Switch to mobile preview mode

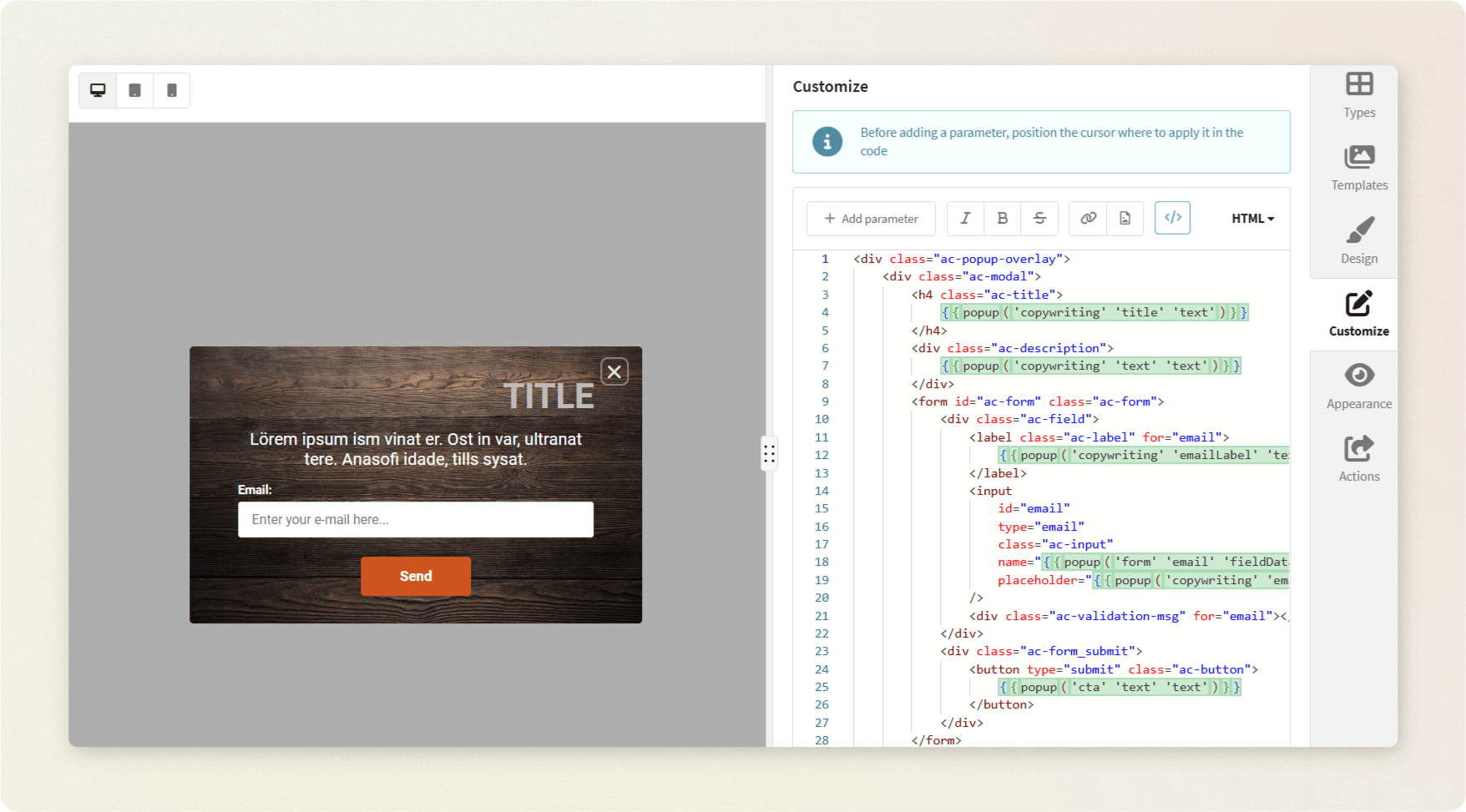pyautogui.click(x=172, y=91)
